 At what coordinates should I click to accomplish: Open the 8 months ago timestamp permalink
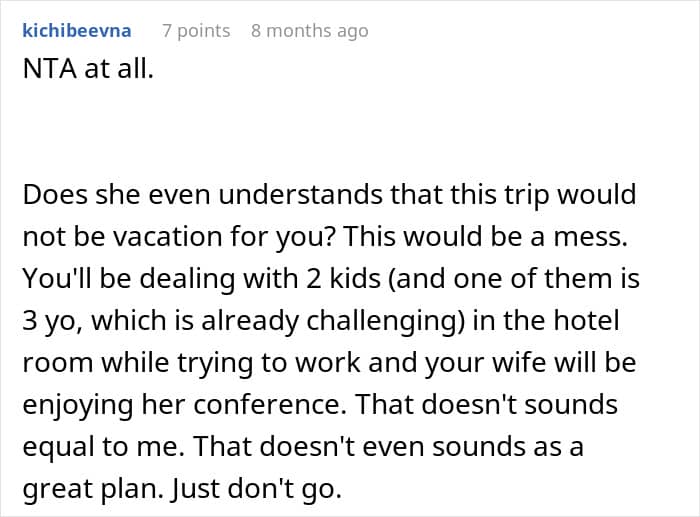pos(310,31)
